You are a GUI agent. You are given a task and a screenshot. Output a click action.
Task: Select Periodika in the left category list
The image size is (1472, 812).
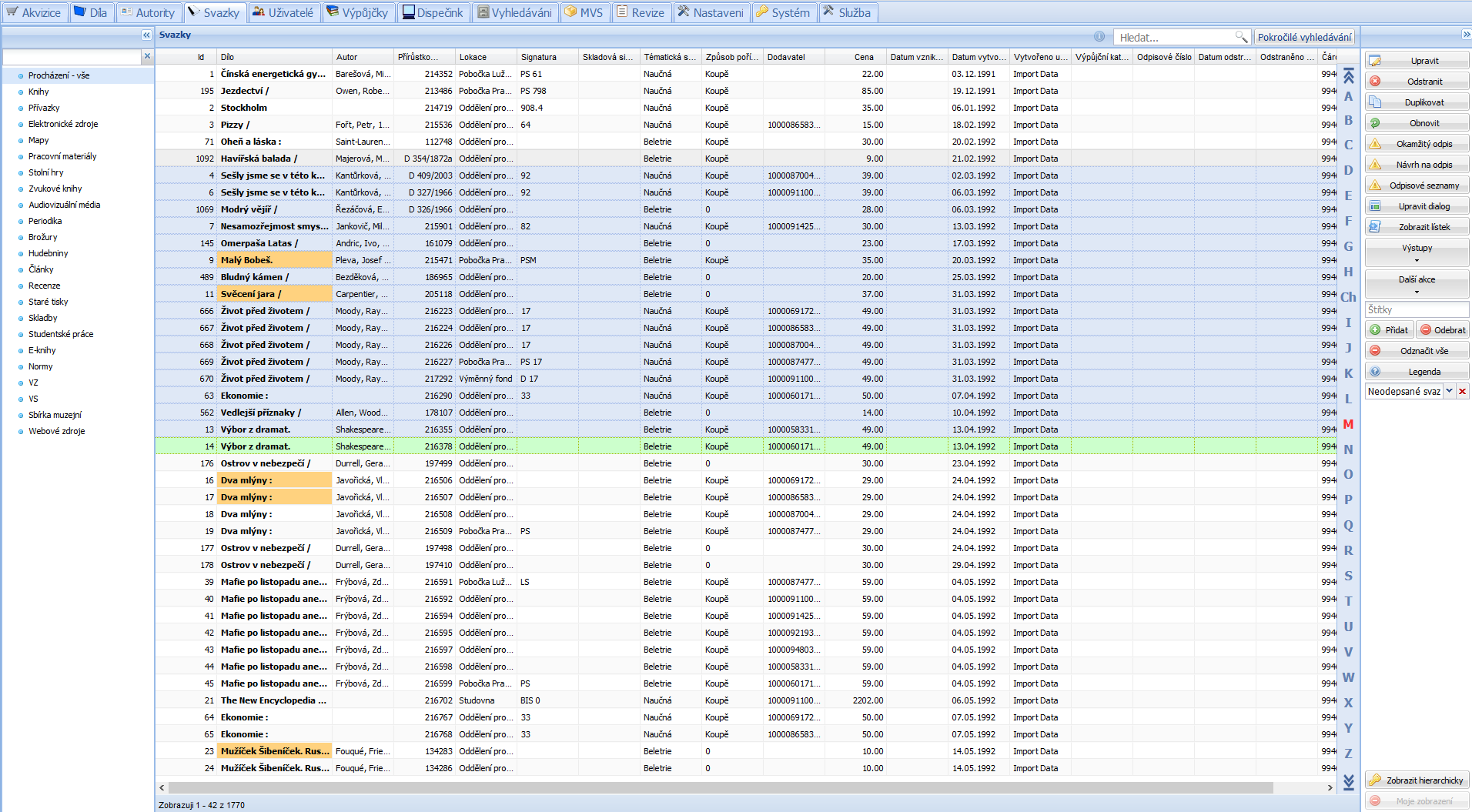click(45, 221)
